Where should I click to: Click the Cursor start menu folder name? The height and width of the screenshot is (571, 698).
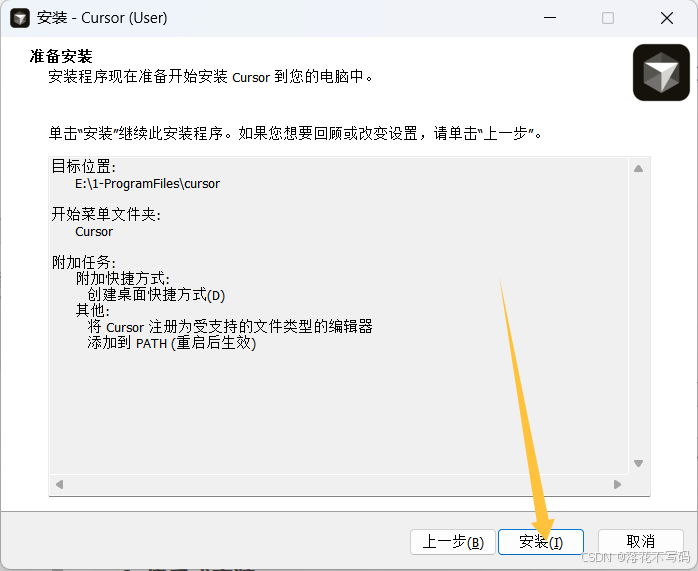[94, 232]
